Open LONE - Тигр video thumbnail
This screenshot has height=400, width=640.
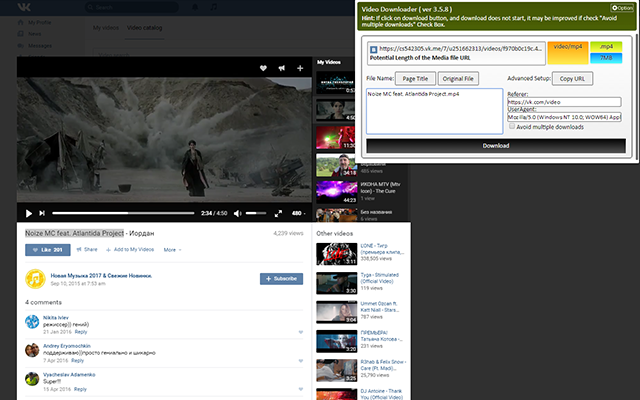(x=337, y=254)
